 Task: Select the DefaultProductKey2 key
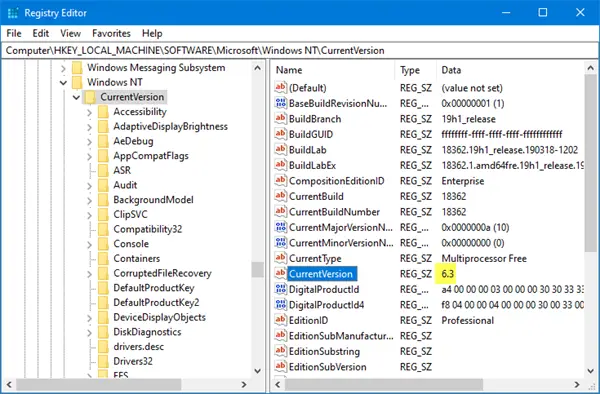[156, 302]
